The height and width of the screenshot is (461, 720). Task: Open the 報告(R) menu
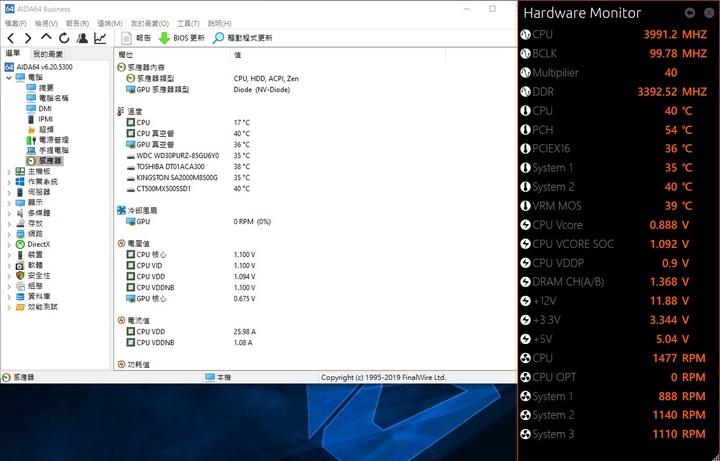(78, 23)
